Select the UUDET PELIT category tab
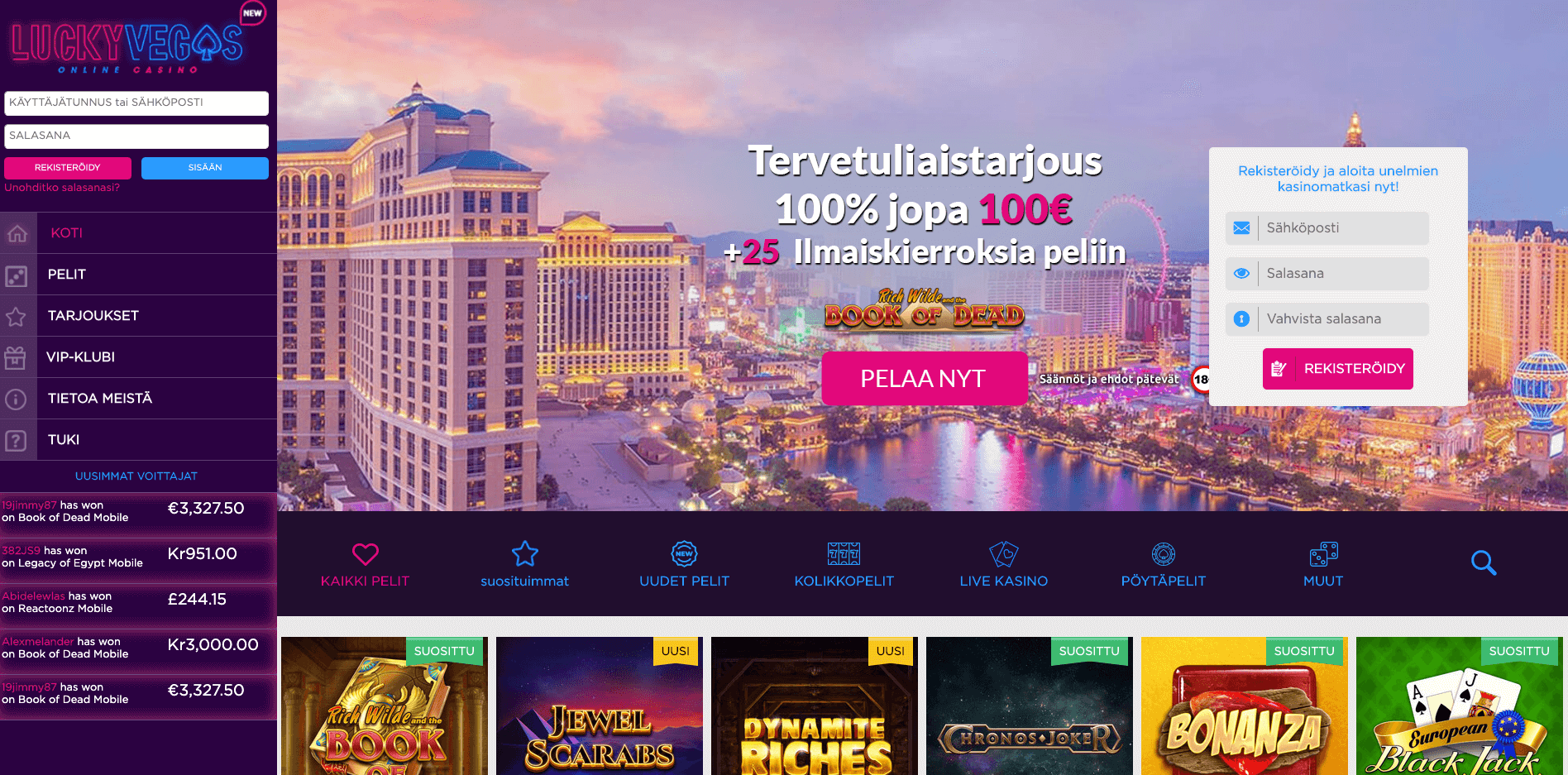The width and height of the screenshot is (1568, 775). click(x=684, y=565)
